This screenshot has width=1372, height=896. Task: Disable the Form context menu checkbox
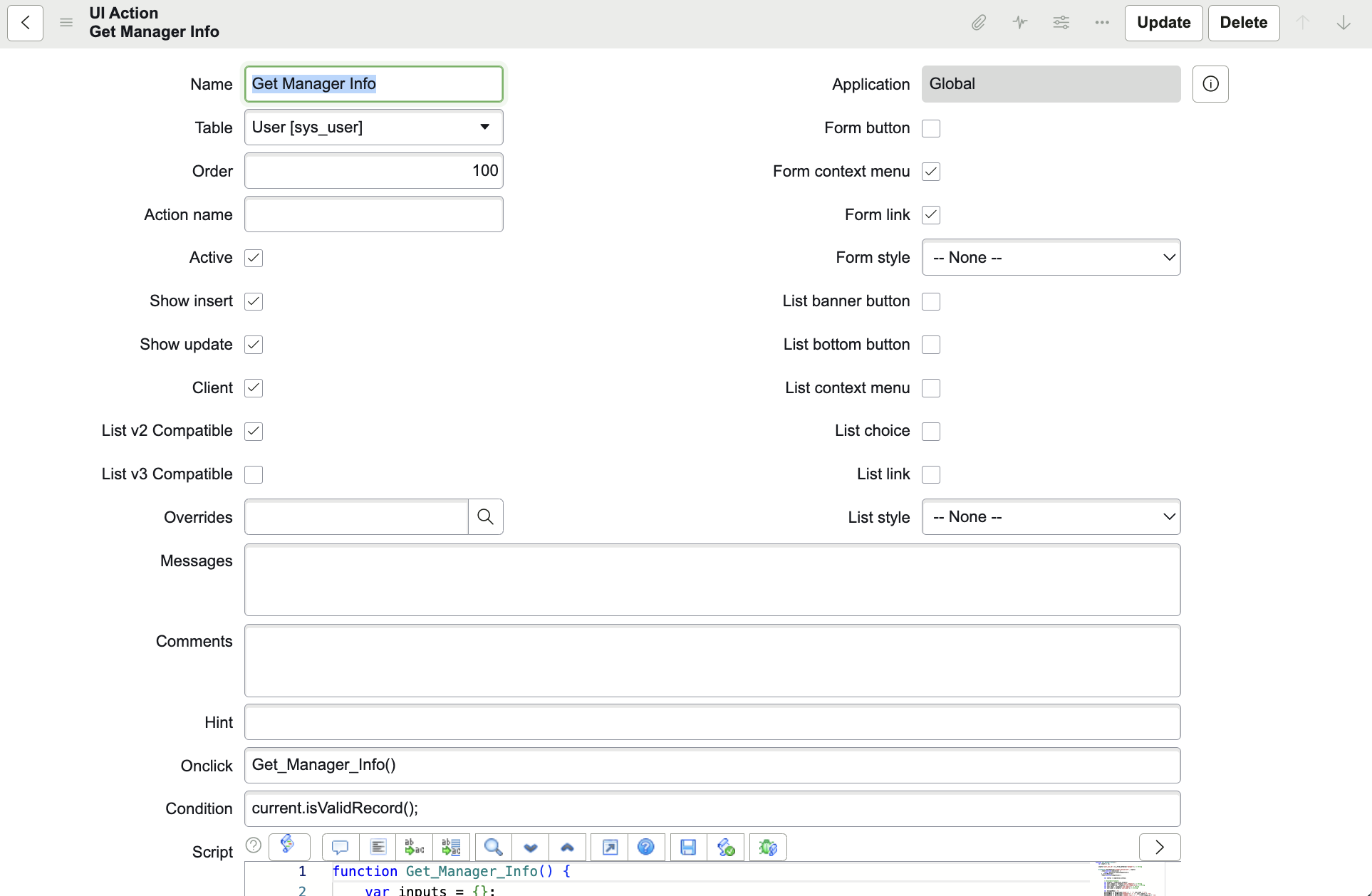pyautogui.click(x=930, y=171)
